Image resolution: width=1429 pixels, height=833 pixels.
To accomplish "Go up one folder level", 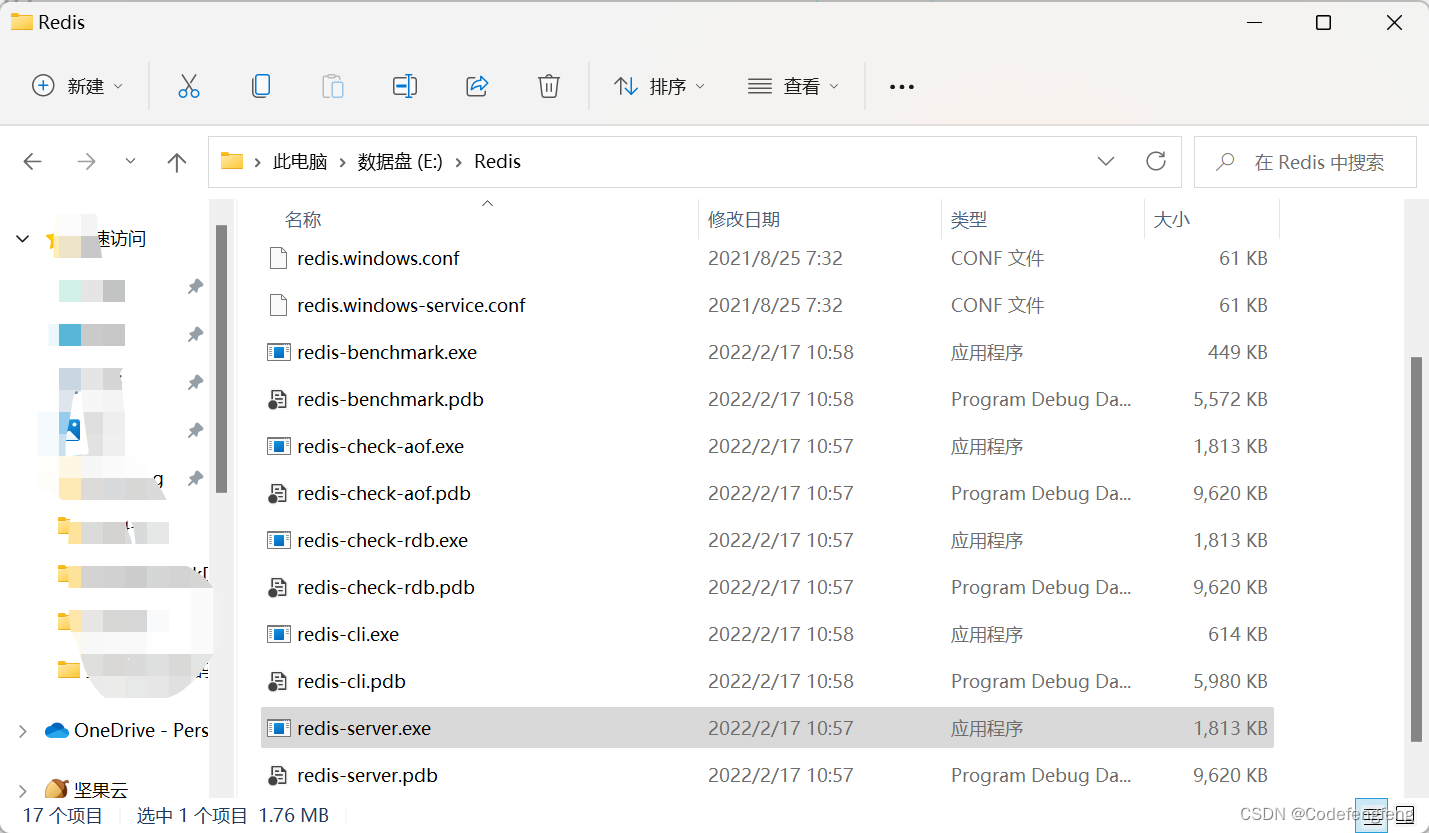I will (x=177, y=162).
